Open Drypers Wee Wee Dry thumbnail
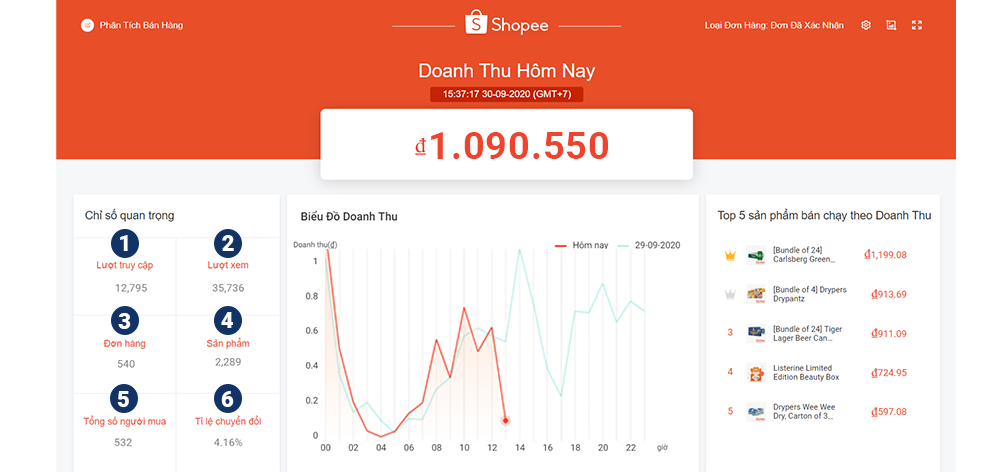1000x472 pixels. pos(756,411)
